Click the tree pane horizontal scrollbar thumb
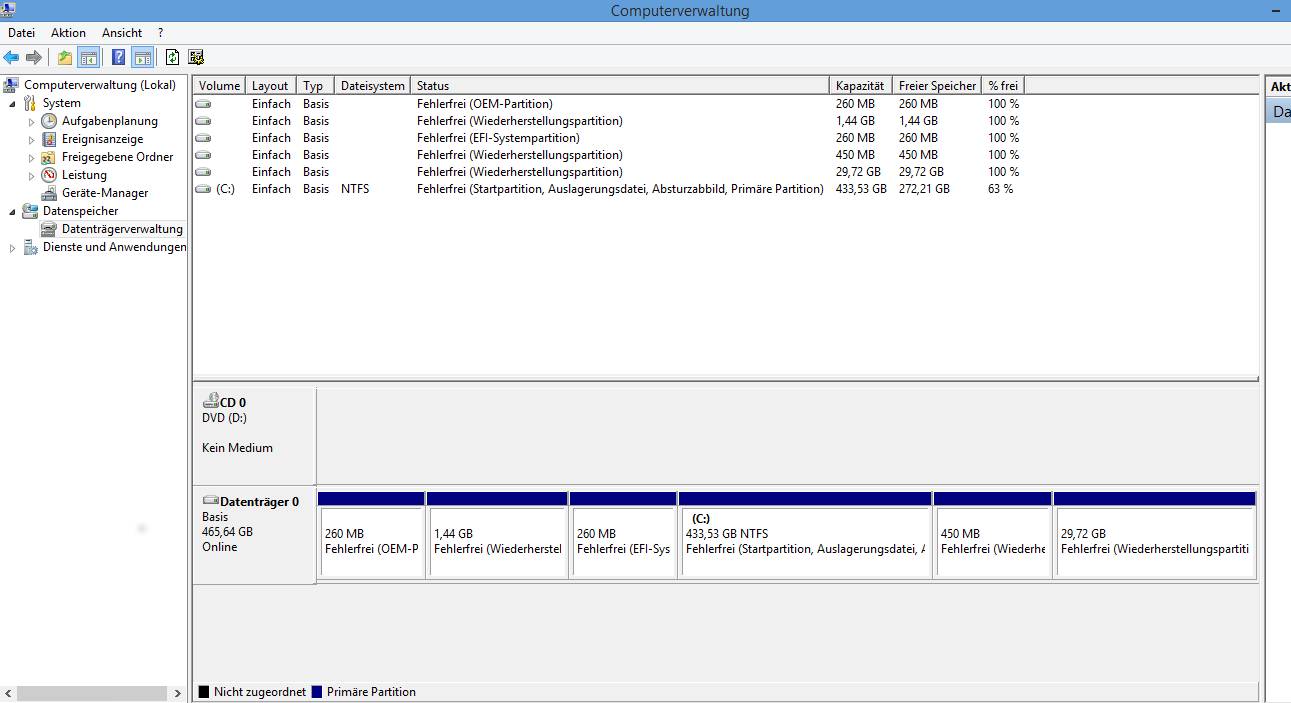1291x703 pixels. point(92,693)
